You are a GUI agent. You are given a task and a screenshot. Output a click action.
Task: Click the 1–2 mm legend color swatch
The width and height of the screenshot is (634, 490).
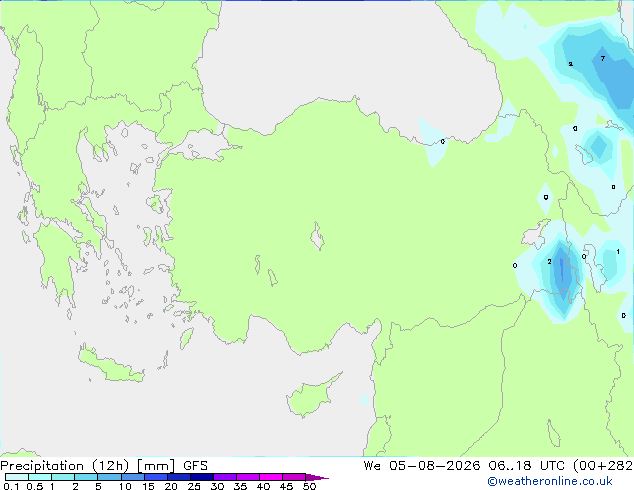tap(63, 477)
